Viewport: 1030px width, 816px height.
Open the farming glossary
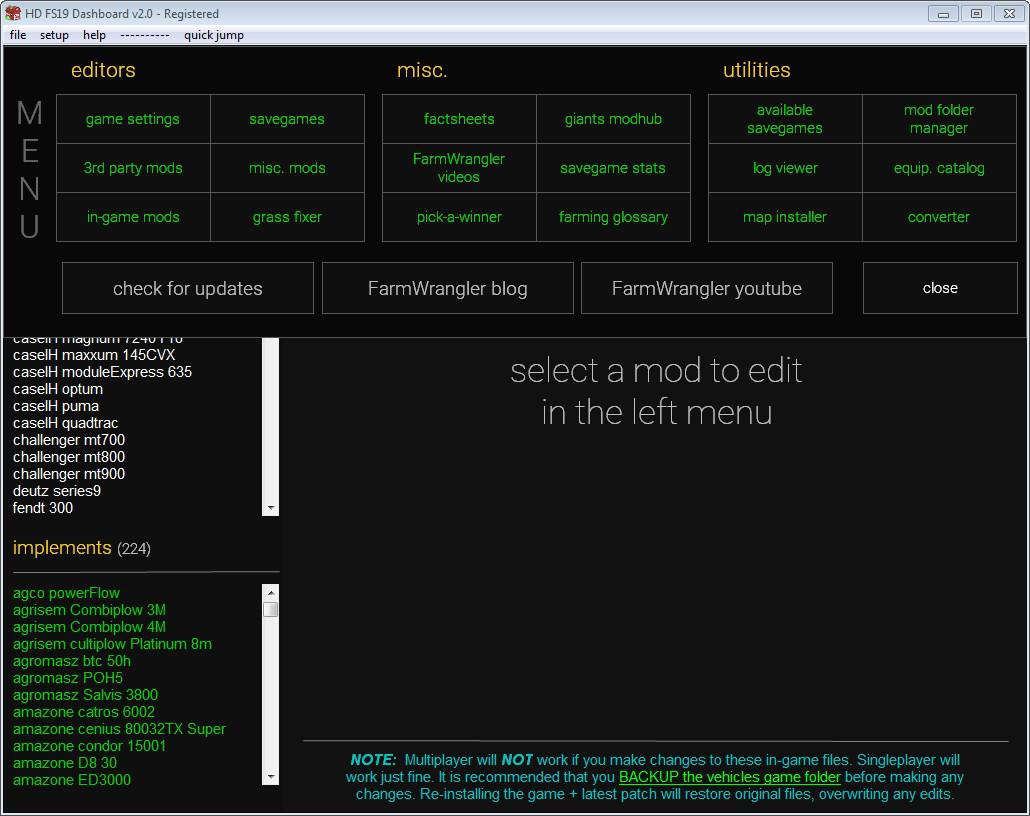pyautogui.click(x=613, y=217)
